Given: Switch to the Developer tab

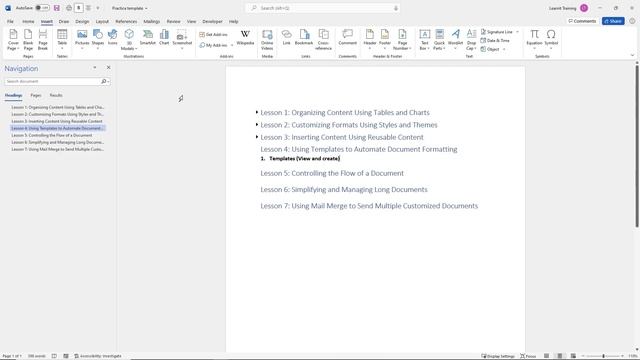Looking at the screenshot, I should 212,21.
